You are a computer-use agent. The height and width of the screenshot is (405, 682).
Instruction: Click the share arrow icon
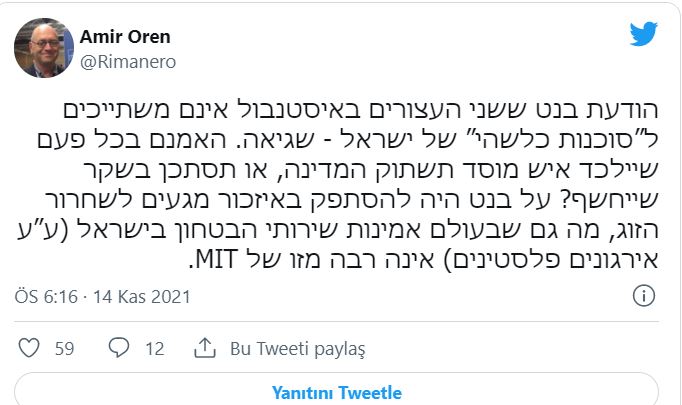[x=205, y=347]
